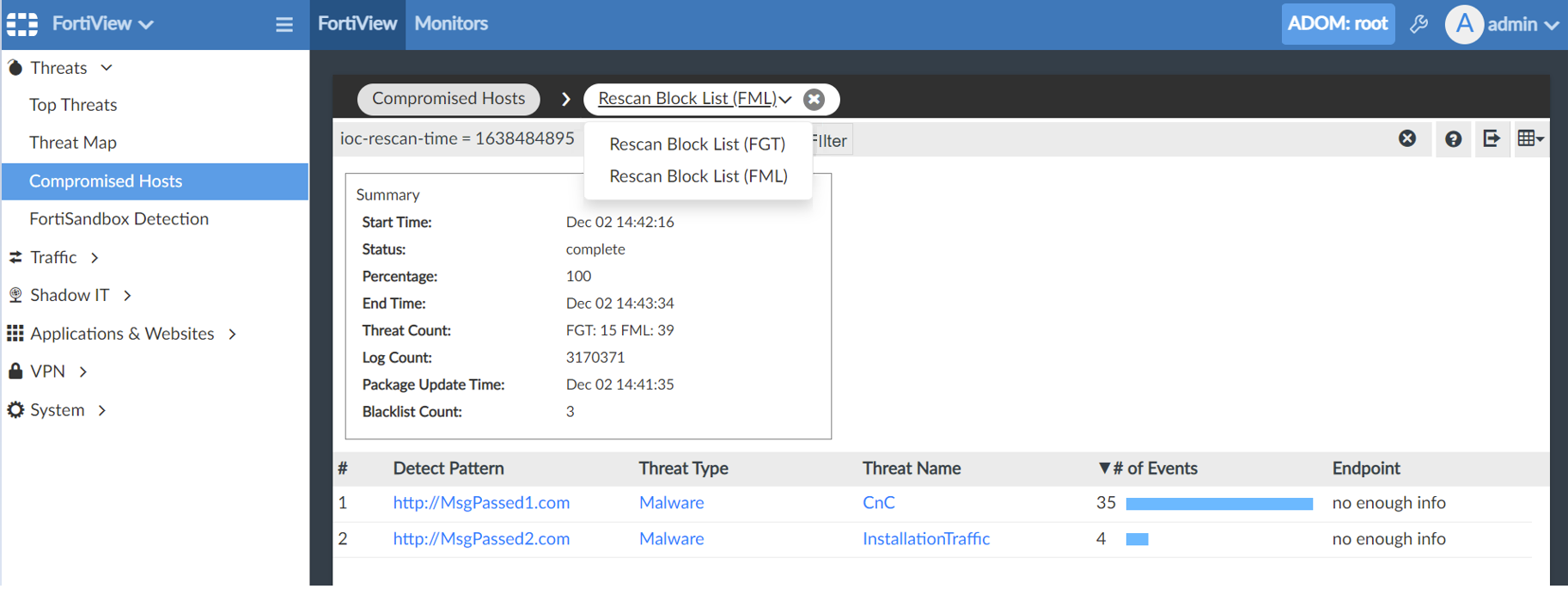Open the FortiView module dropdown
This screenshot has width=1568, height=589.
(x=103, y=24)
